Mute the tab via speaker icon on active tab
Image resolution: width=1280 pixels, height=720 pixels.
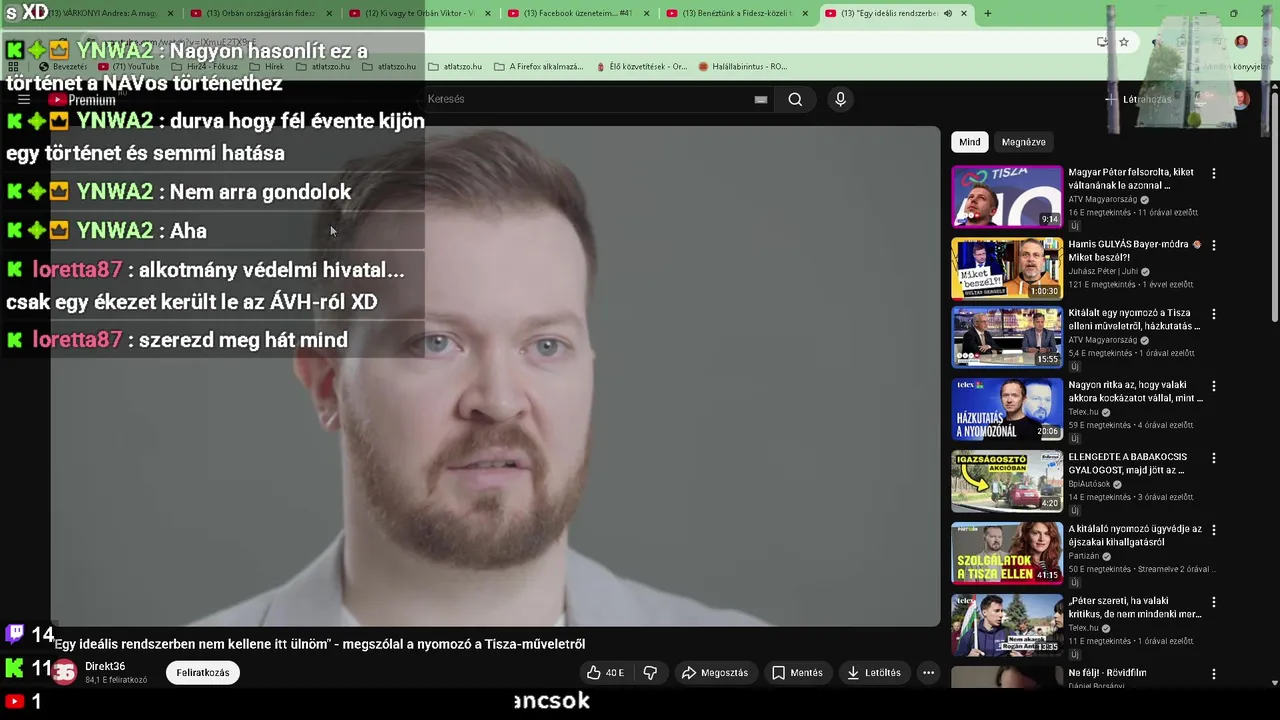click(x=948, y=13)
